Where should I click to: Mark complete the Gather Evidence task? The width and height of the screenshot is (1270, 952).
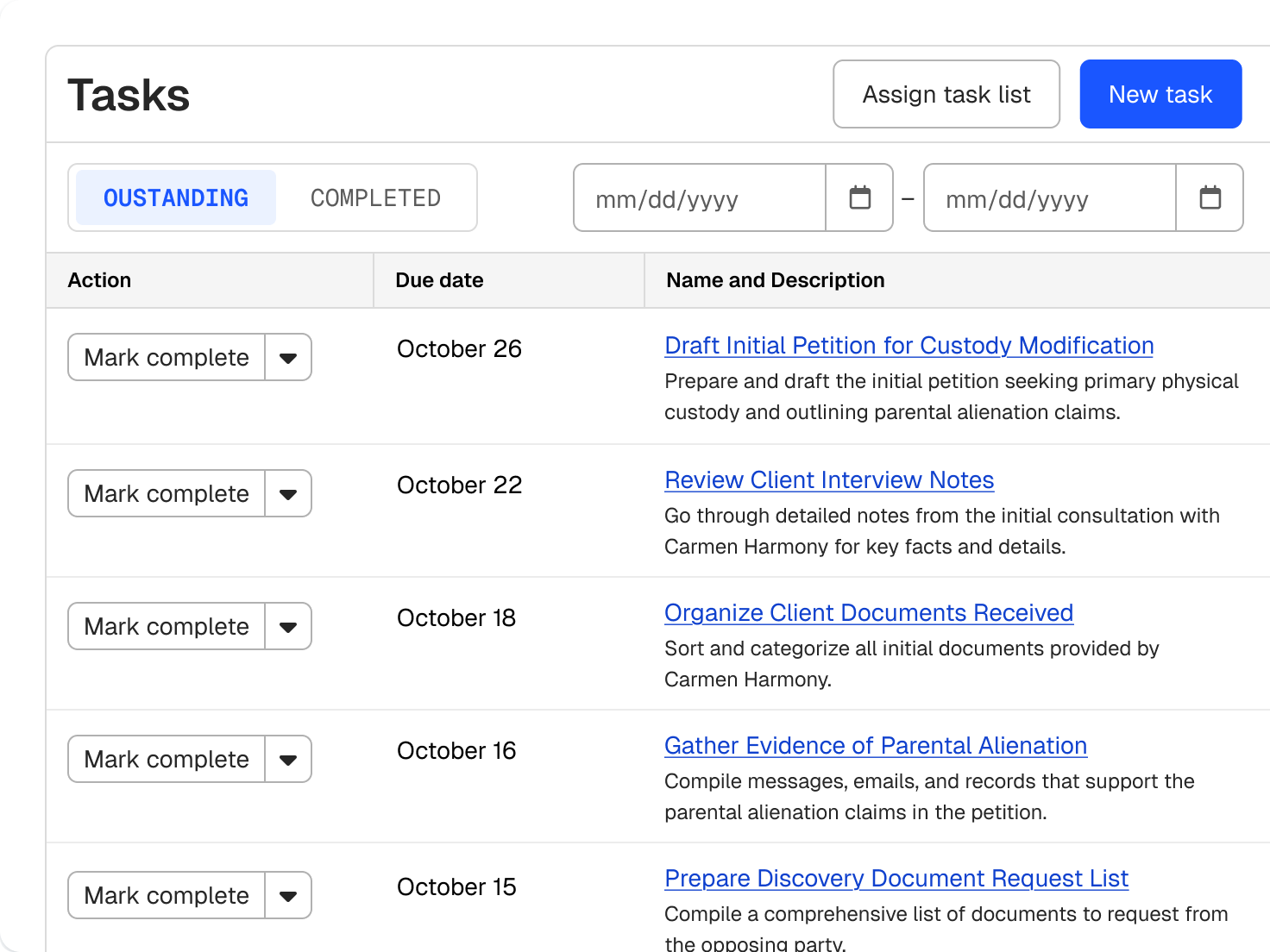(x=167, y=759)
